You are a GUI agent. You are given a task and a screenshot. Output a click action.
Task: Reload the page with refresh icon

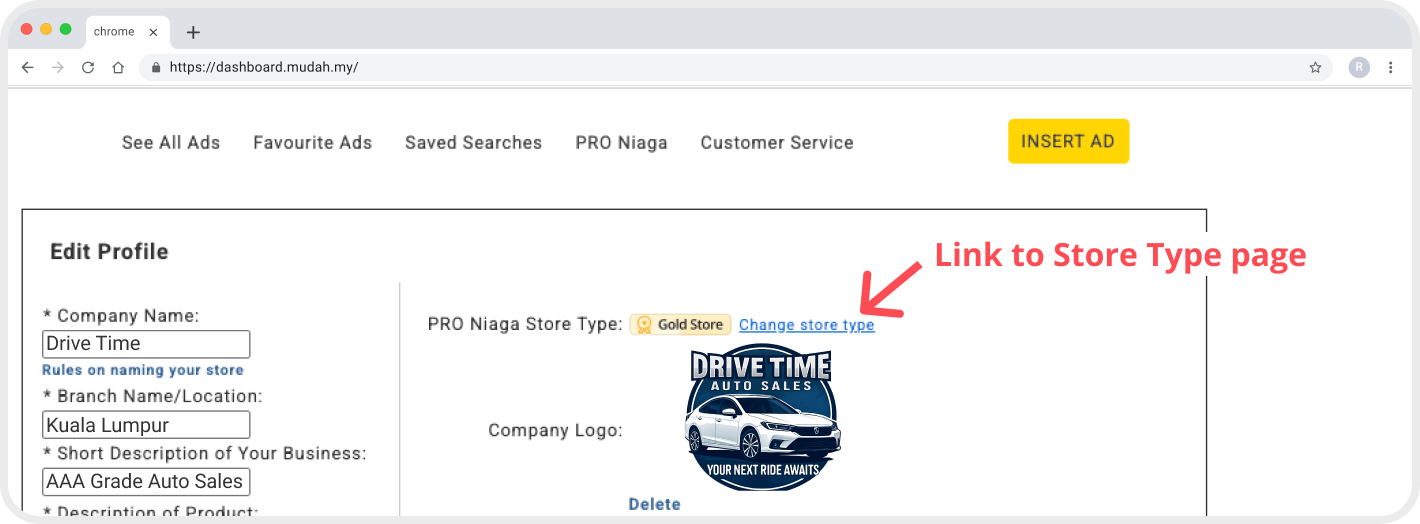click(x=88, y=68)
